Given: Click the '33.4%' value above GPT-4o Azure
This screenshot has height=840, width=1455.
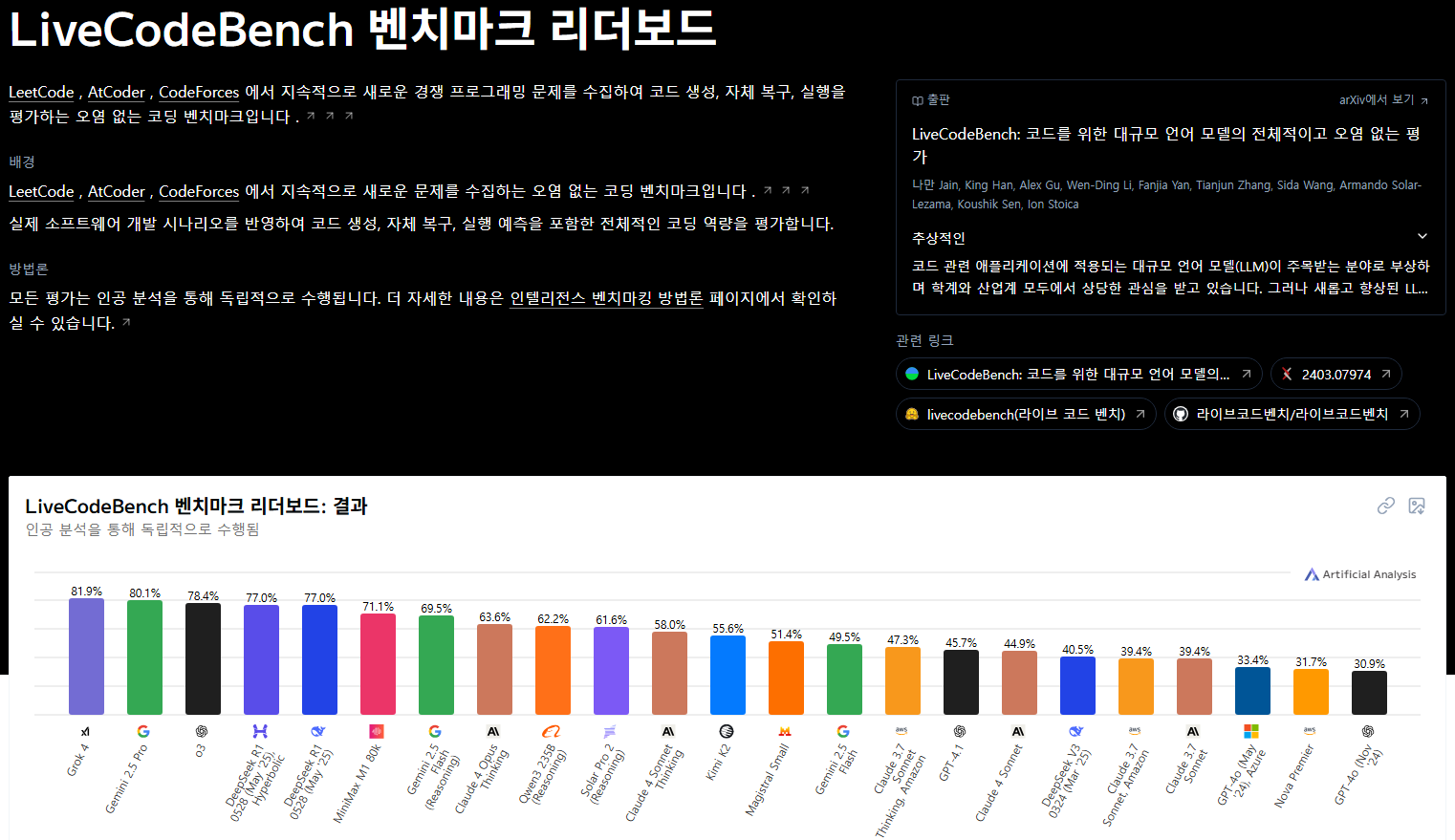Looking at the screenshot, I should coord(1252,660).
